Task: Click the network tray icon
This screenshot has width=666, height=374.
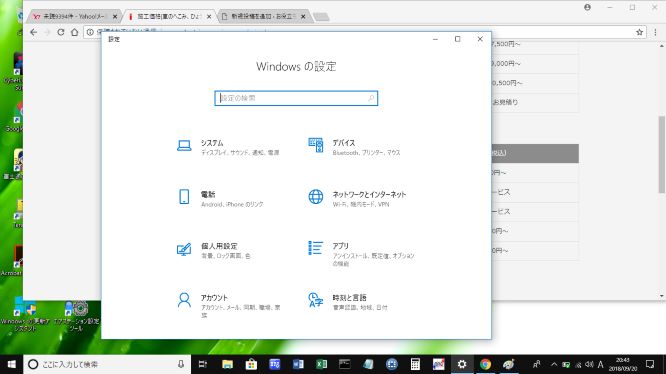Action: pyautogui.click(x=578, y=364)
